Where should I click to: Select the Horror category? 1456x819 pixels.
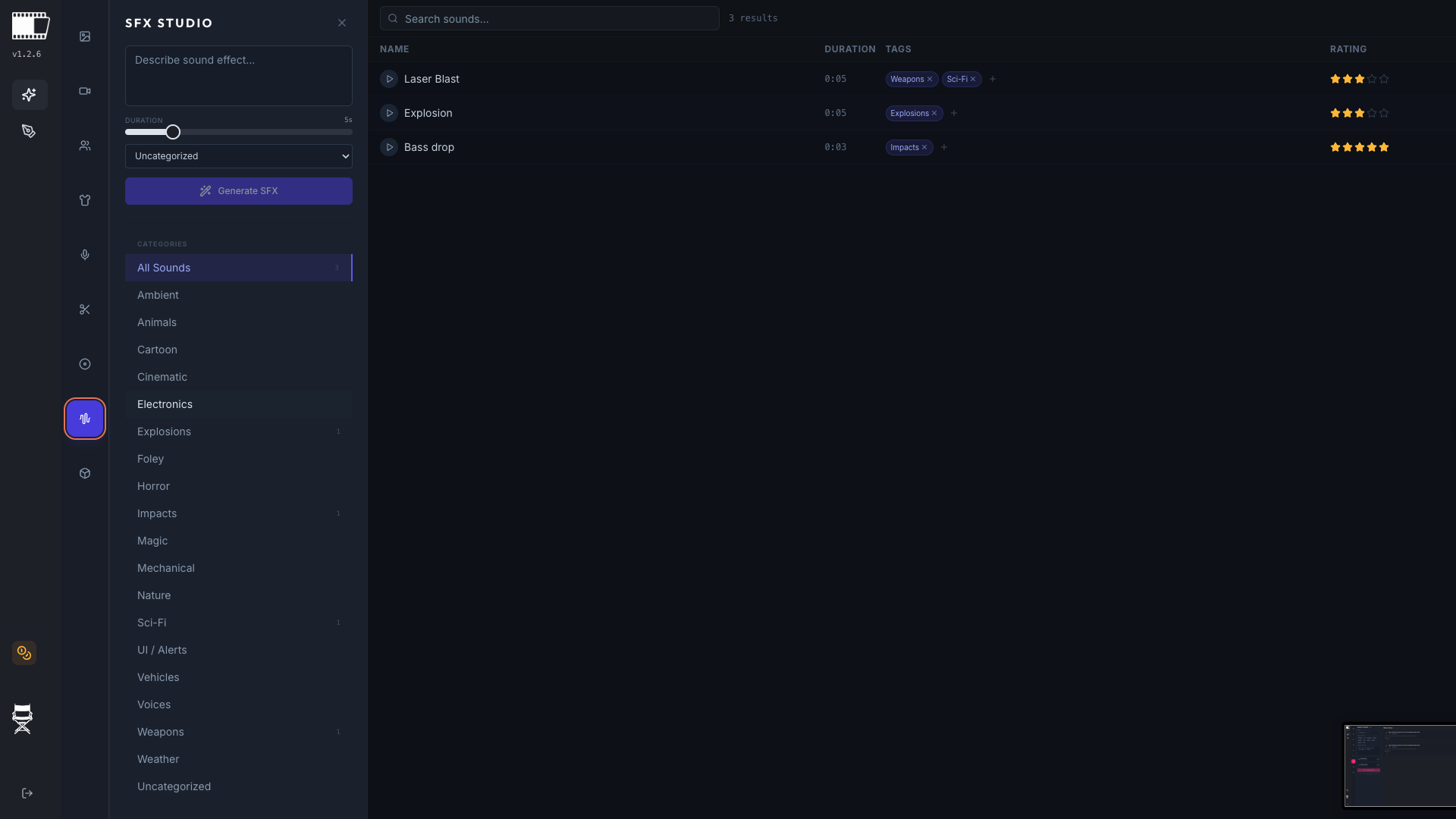(239, 486)
